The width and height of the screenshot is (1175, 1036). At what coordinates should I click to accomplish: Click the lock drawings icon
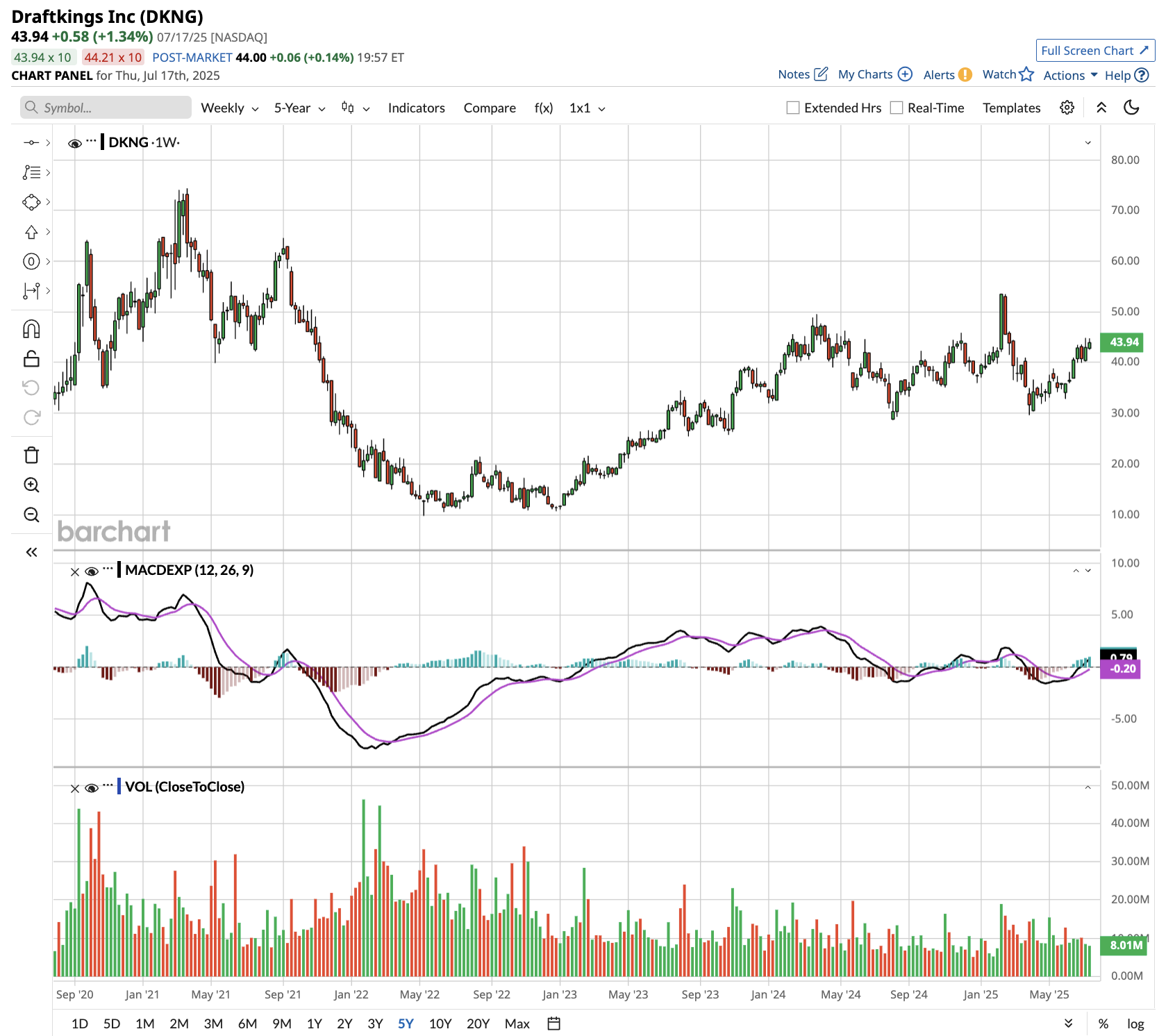pos(31,359)
